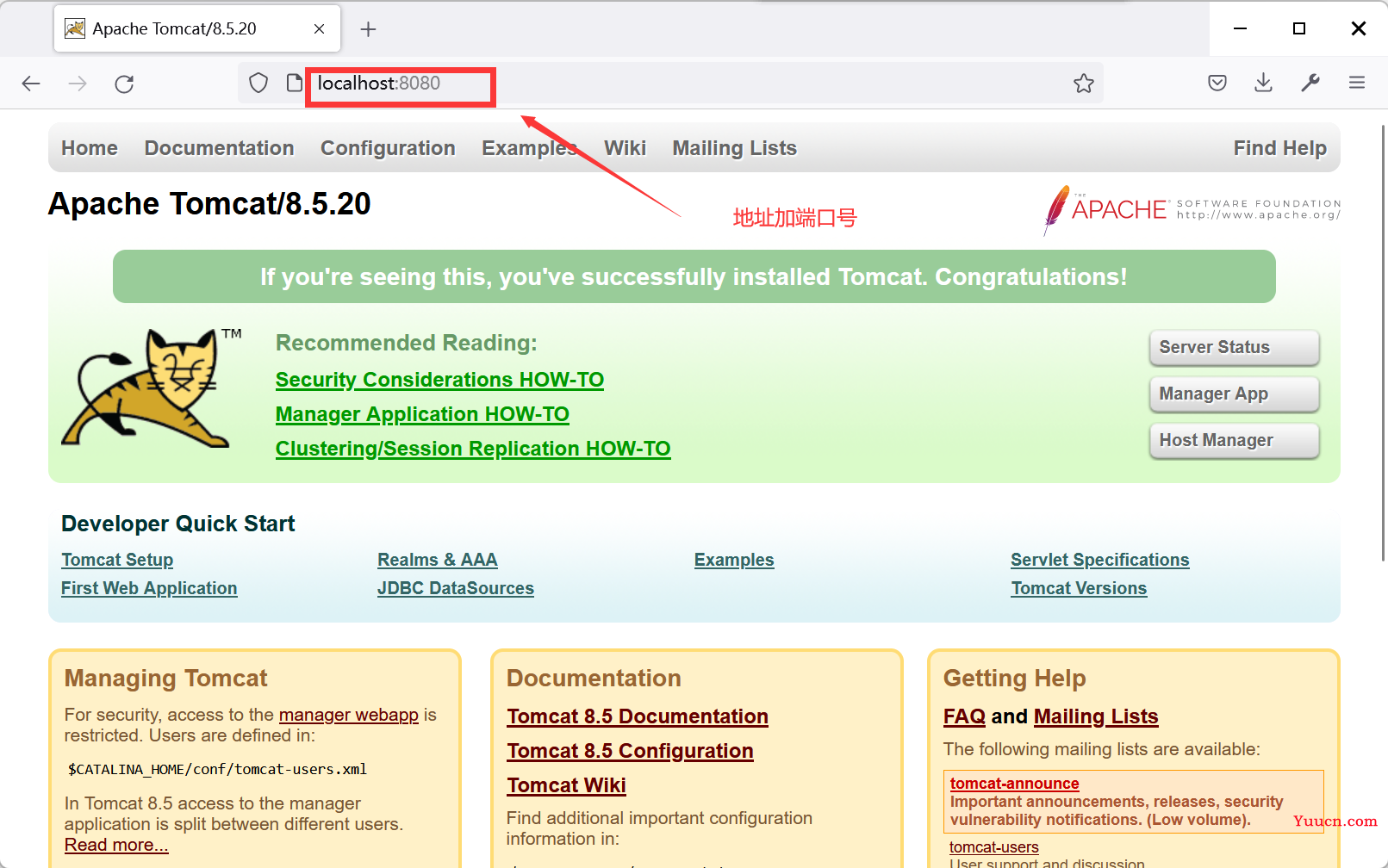This screenshot has height=868, width=1388.
Task: Click the page vertical scrollbar
Action: click(1383, 343)
